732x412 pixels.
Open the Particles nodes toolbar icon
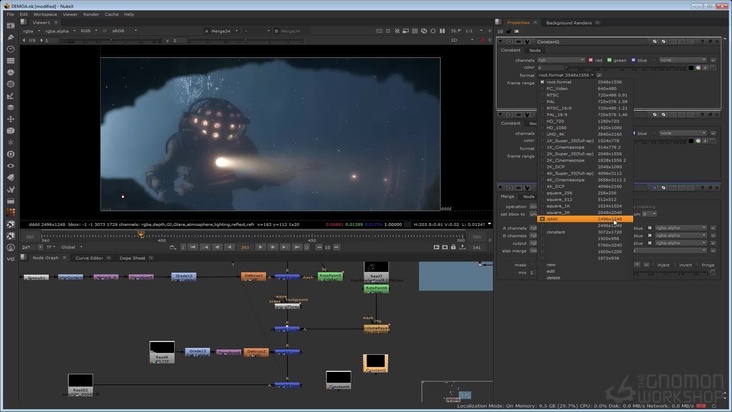(x=10, y=142)
